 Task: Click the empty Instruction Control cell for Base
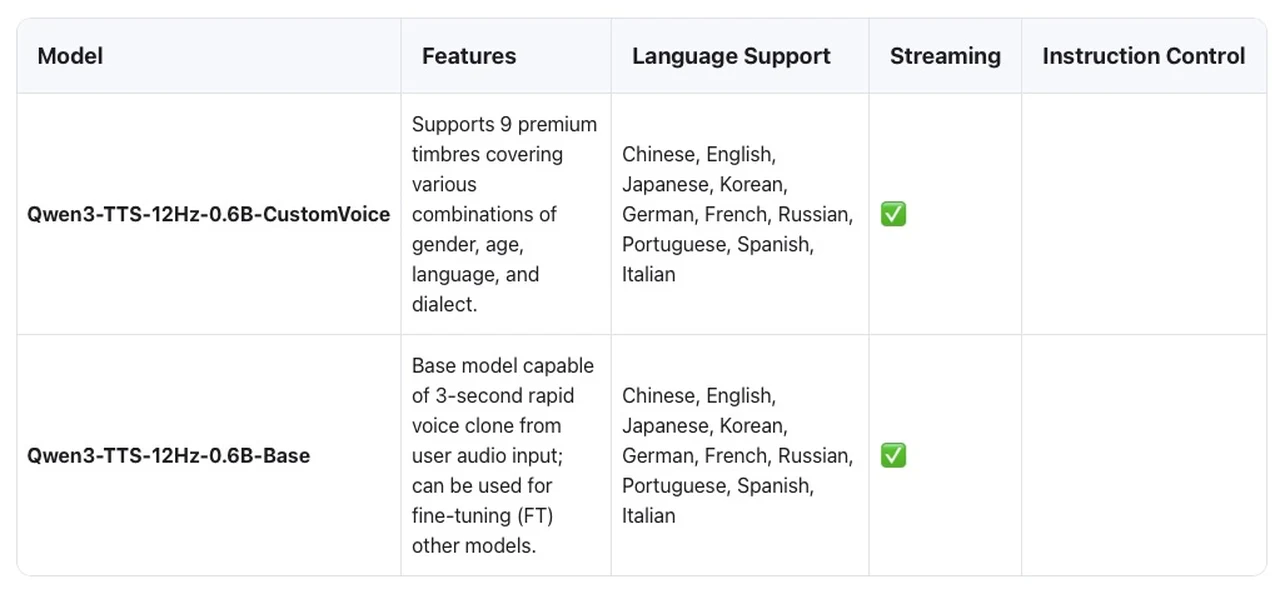pos(1143,456)
